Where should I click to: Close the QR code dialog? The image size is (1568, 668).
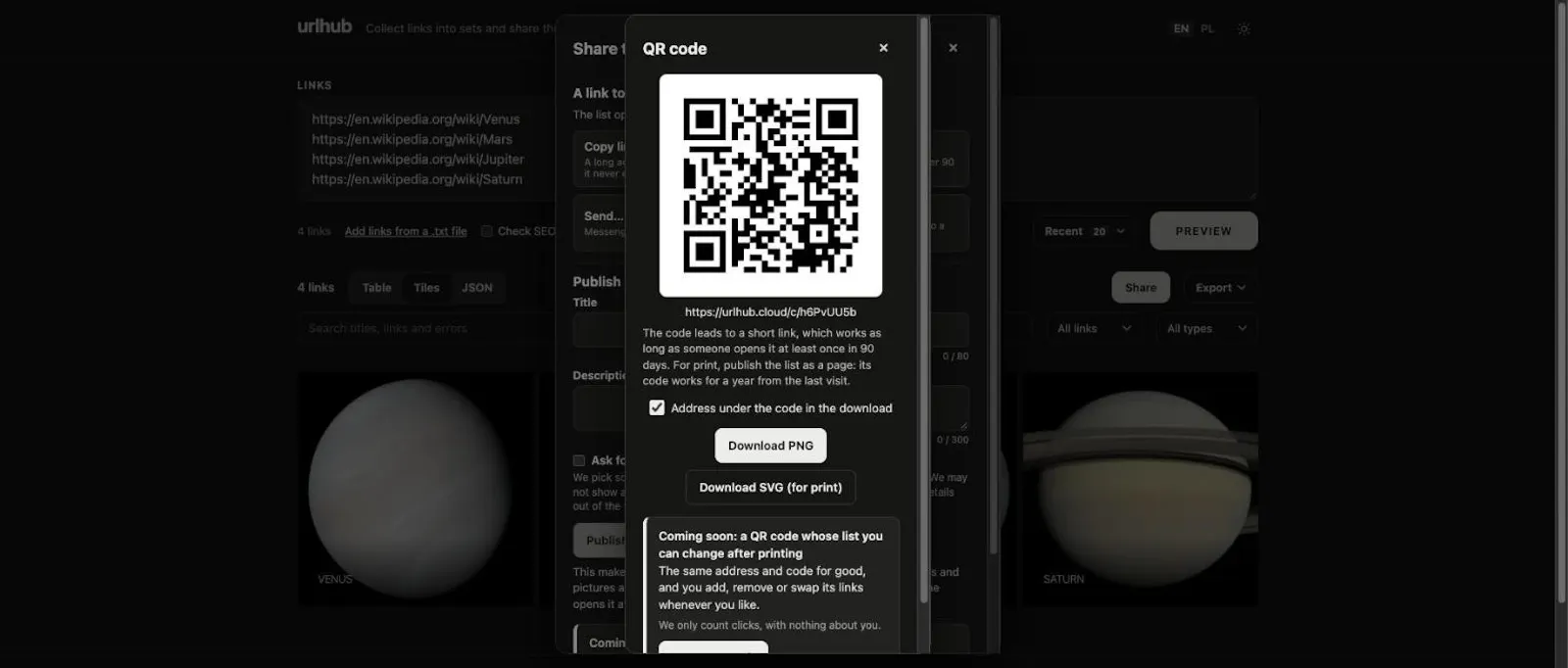click(x=883, y=48)
